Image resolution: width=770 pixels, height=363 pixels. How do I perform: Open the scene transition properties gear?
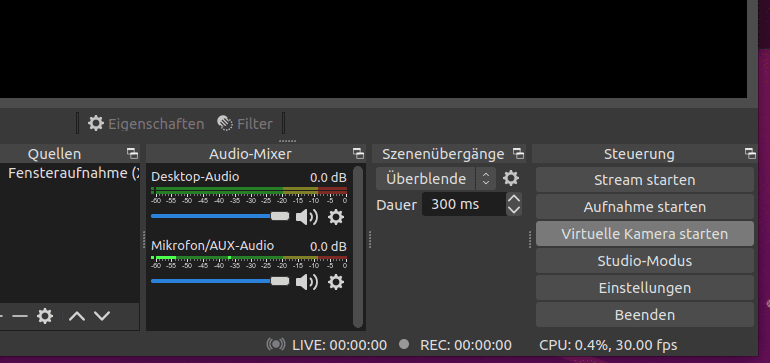(x=511, y=178)
